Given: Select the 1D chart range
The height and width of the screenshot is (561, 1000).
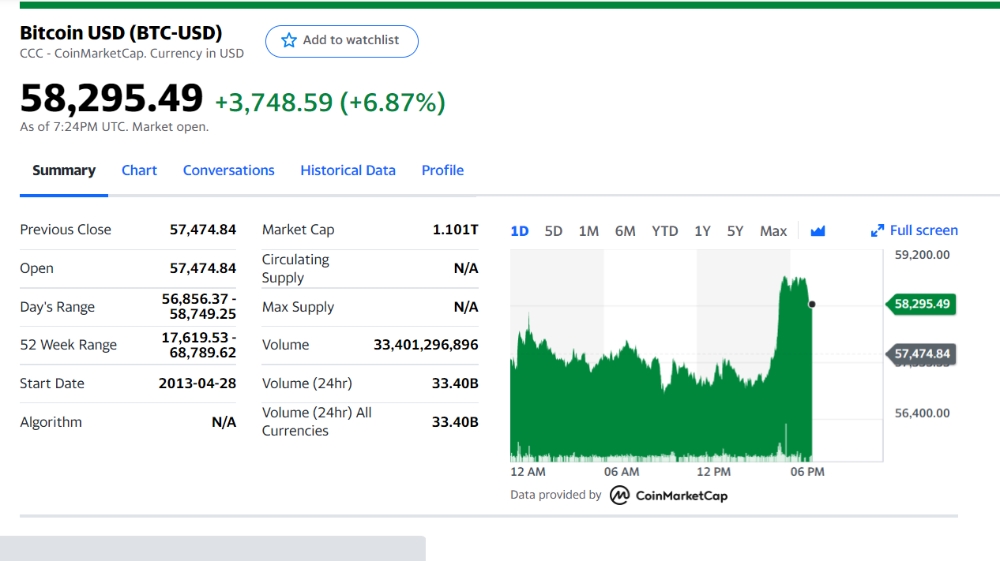Looking at the screenshot, I should click(x=520, y=231).
